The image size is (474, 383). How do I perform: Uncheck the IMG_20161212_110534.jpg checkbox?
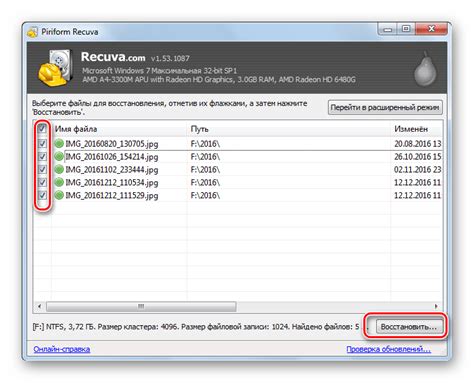[x=42, y=182]
